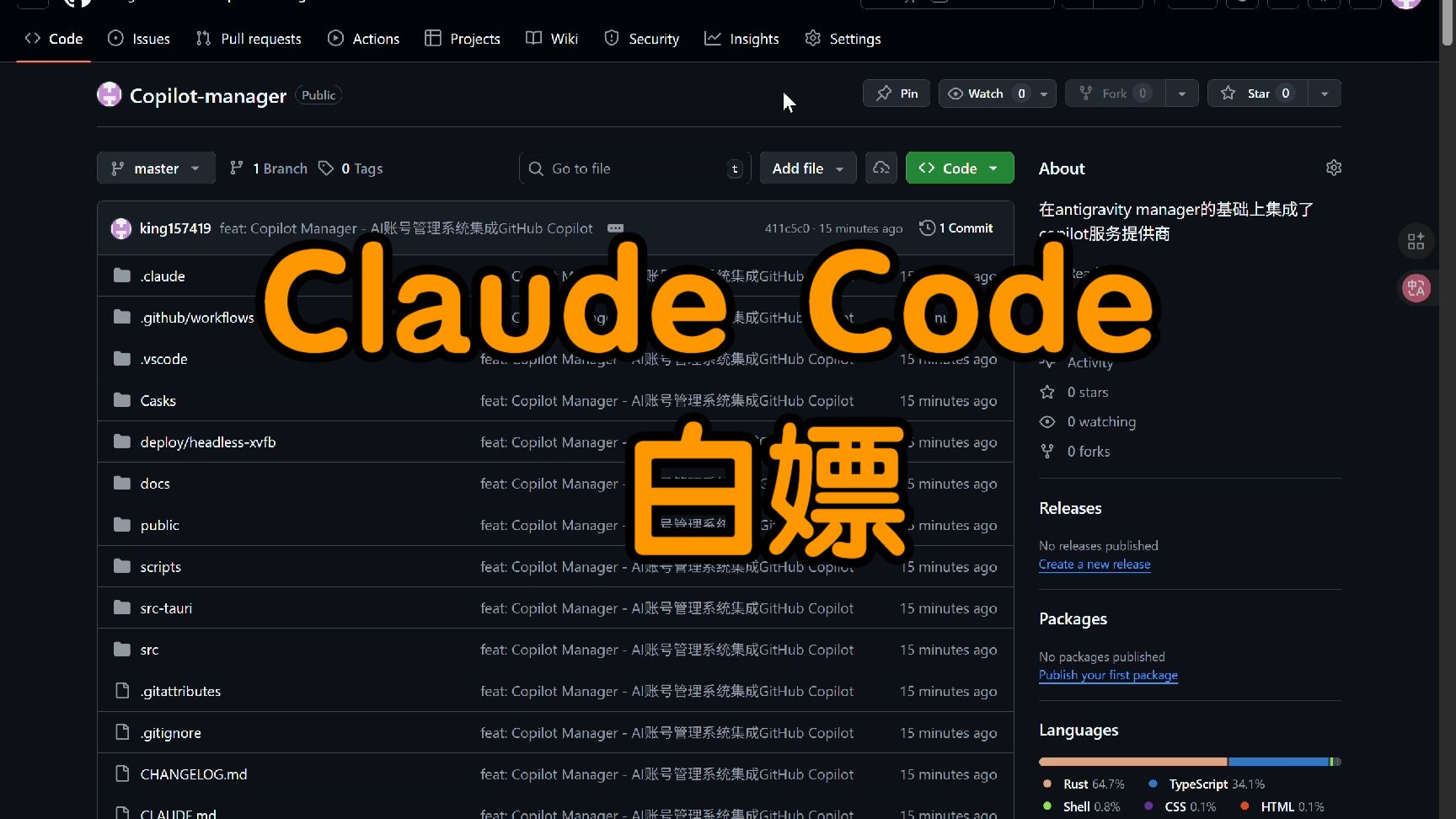The image size is (1456, 819).
Task: Click the codespace cloud icon button
Action: coord(881,169)
